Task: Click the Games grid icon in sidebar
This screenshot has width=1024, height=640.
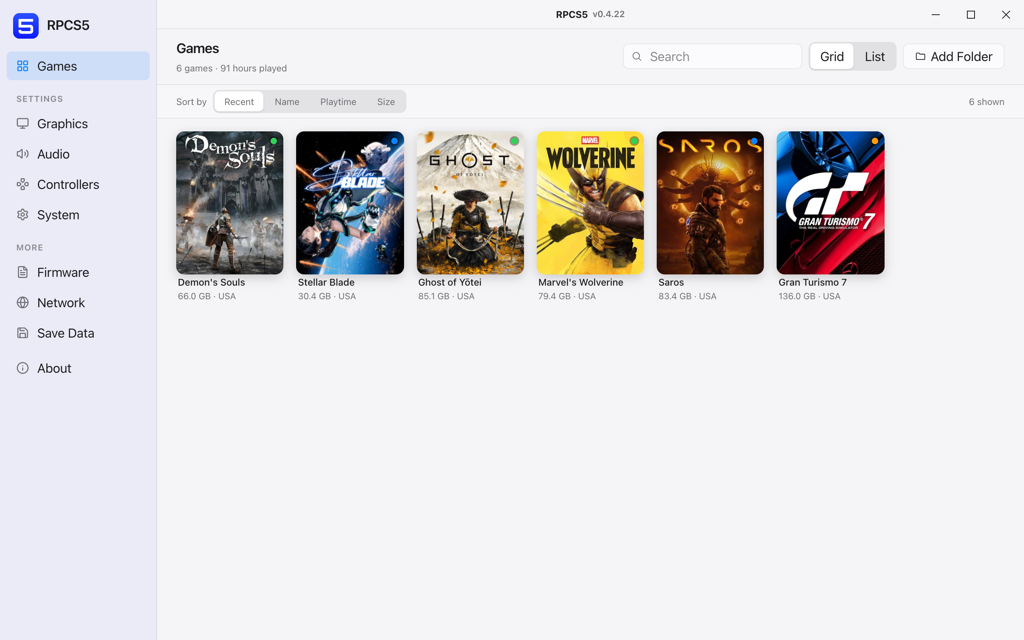Action: (23, 66)
